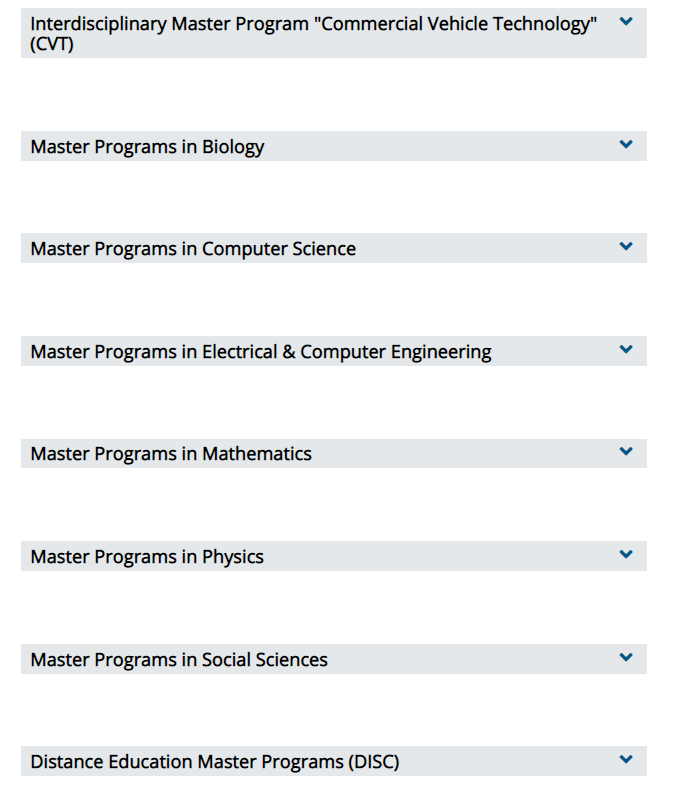Click the chevron icon beside CVT program
The height and width of the screenshot is (787, 674).
coord(626,22)
